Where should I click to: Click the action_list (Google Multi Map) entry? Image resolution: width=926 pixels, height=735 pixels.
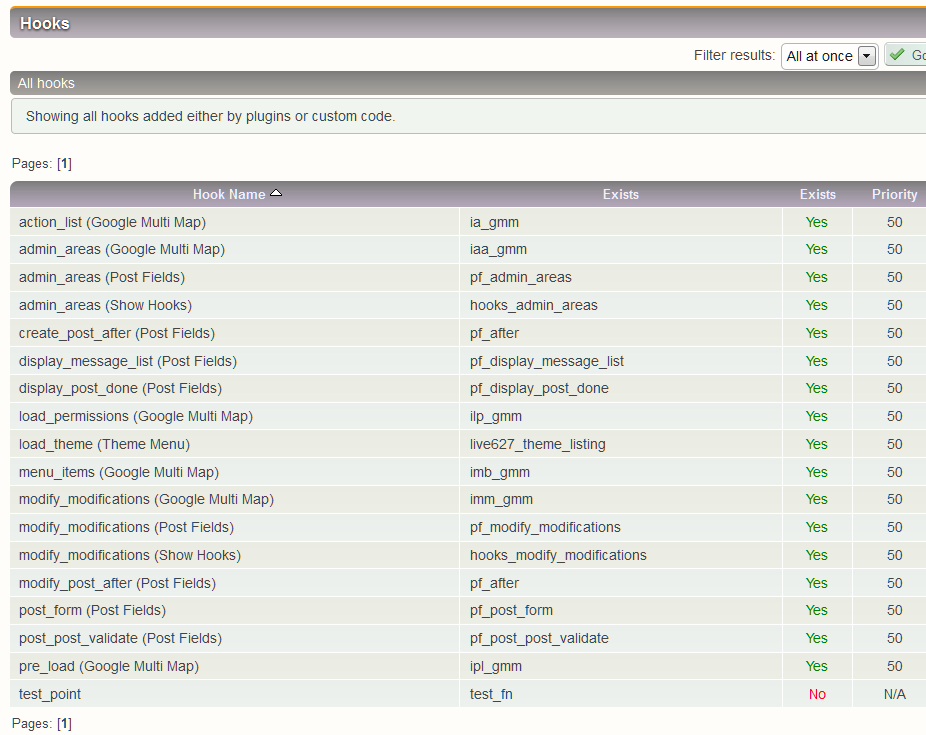coord(112,222)
